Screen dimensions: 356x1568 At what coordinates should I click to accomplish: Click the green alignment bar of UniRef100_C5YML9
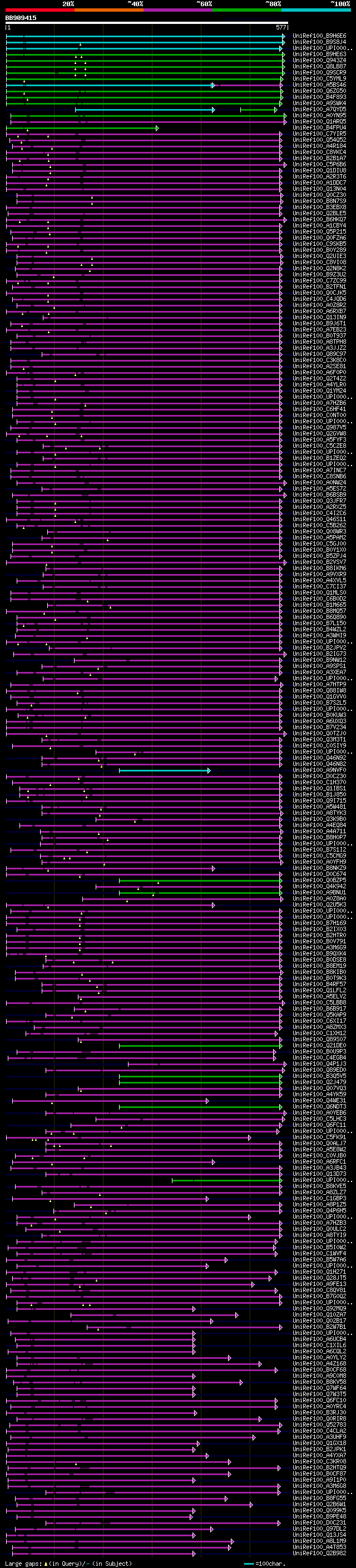(x=144, y=78)
